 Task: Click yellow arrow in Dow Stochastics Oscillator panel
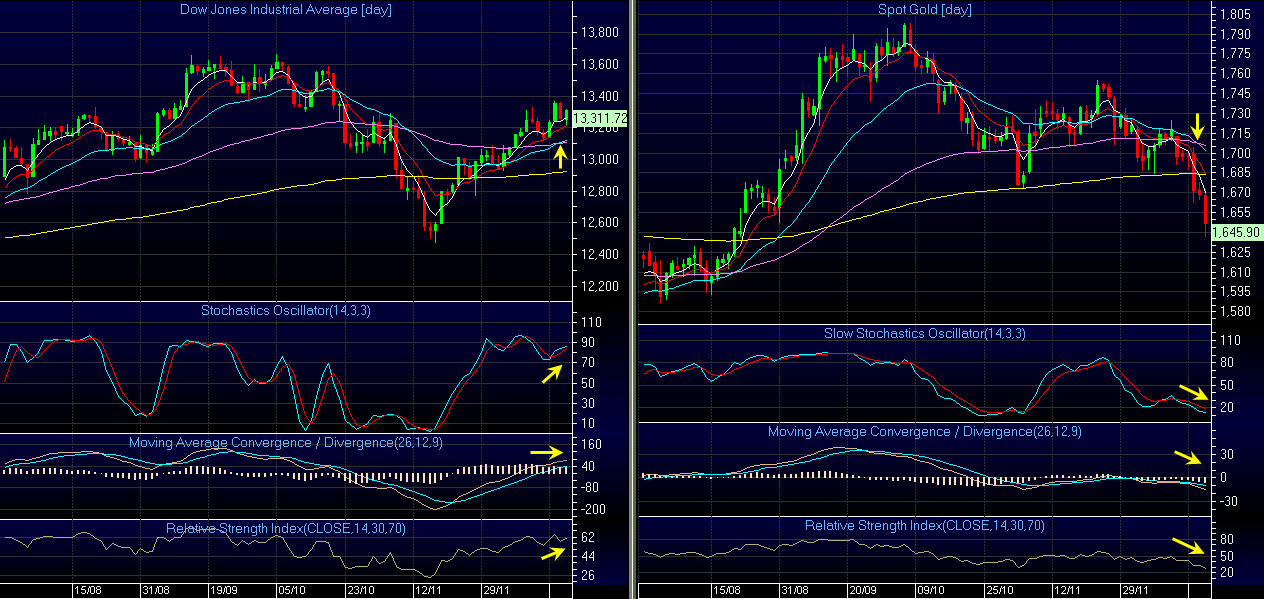551,373
